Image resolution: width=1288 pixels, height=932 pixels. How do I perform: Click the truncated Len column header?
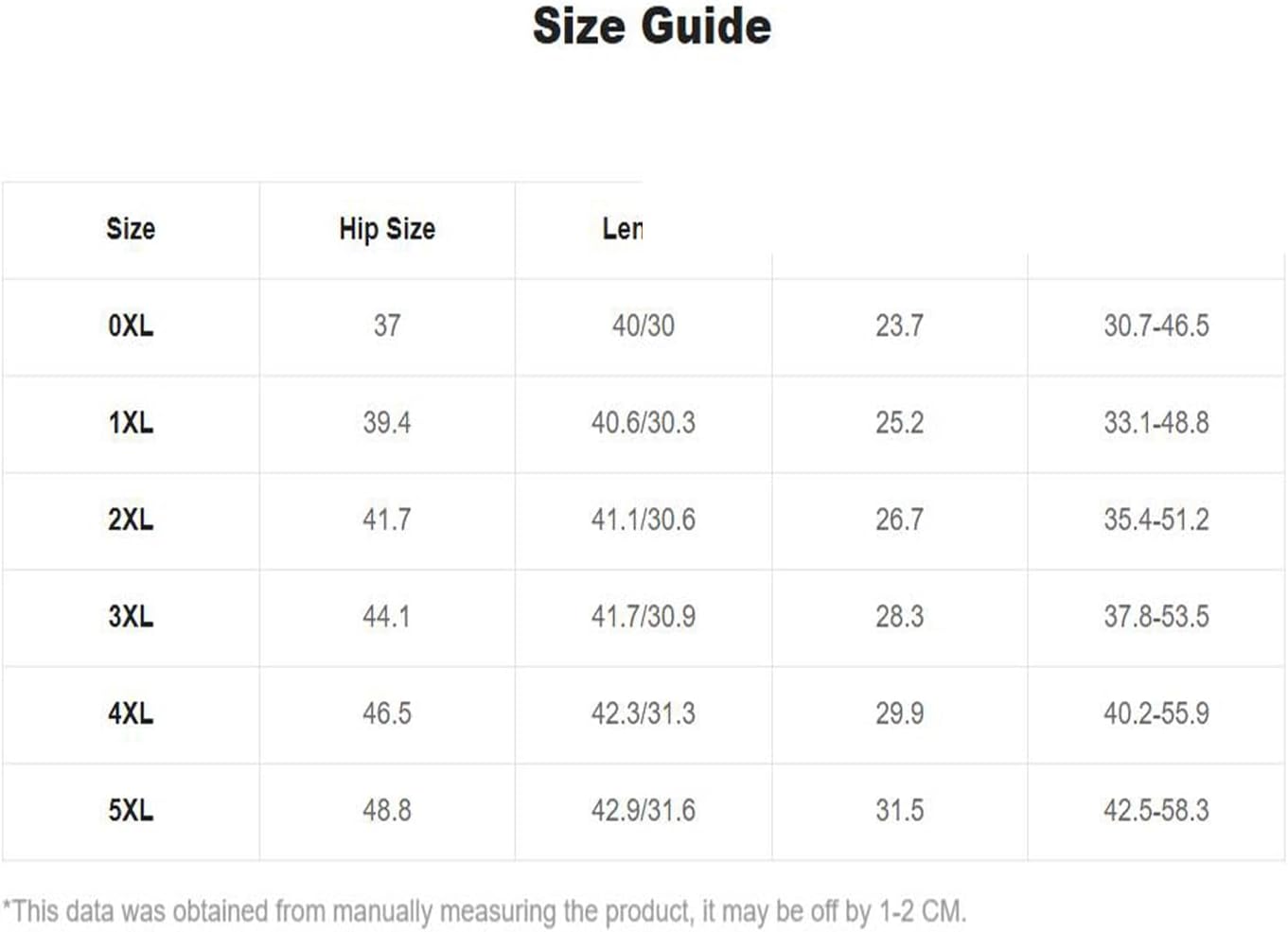click(622, 229)
